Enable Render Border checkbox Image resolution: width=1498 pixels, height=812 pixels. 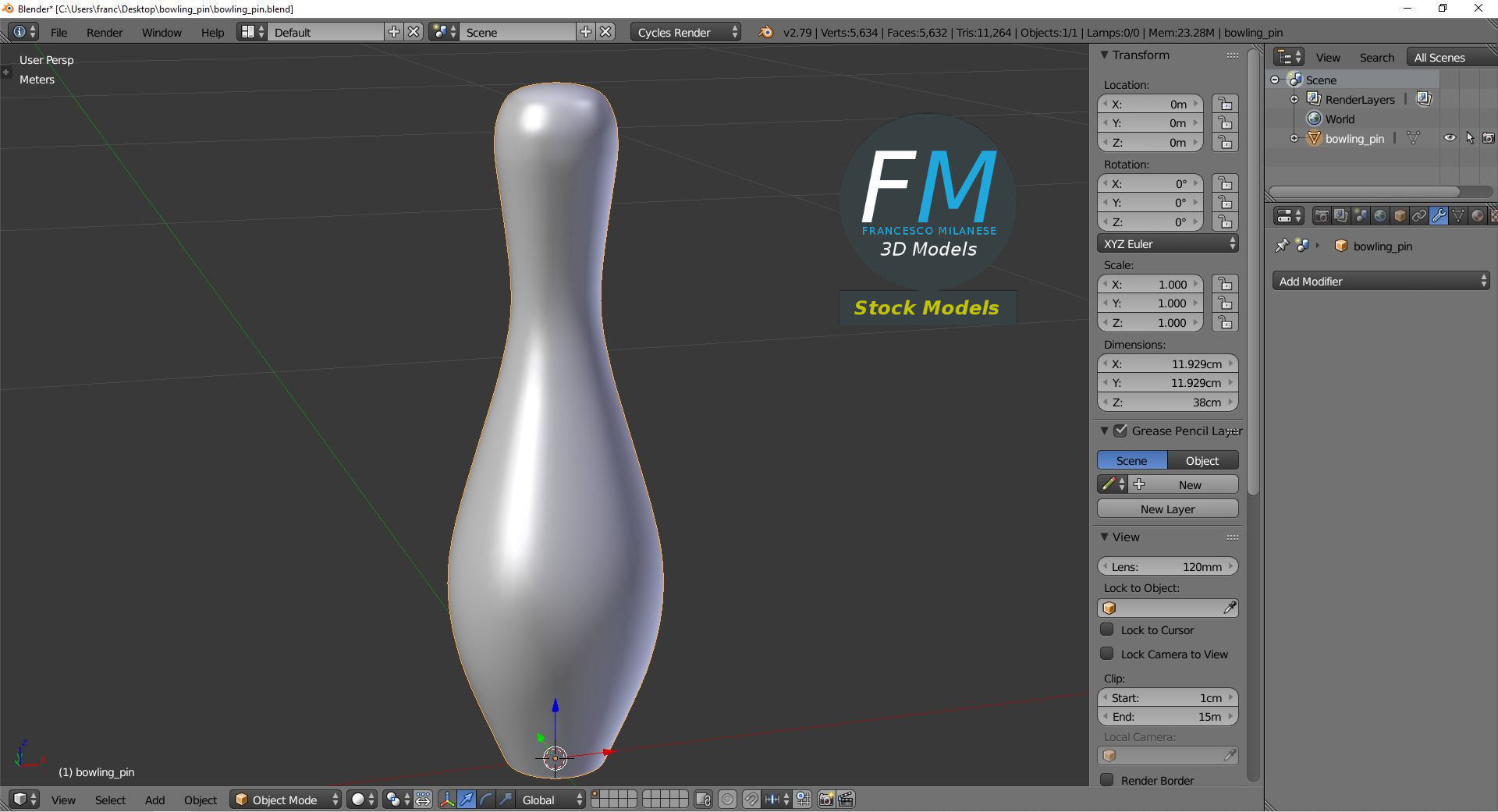click(1106, 780)
